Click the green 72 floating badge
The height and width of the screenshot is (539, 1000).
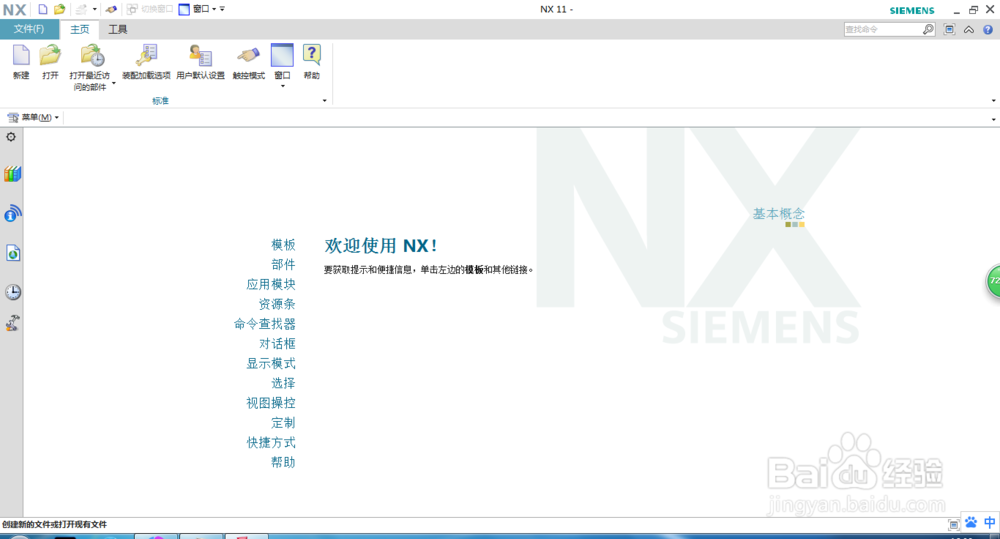pos(994,281)
